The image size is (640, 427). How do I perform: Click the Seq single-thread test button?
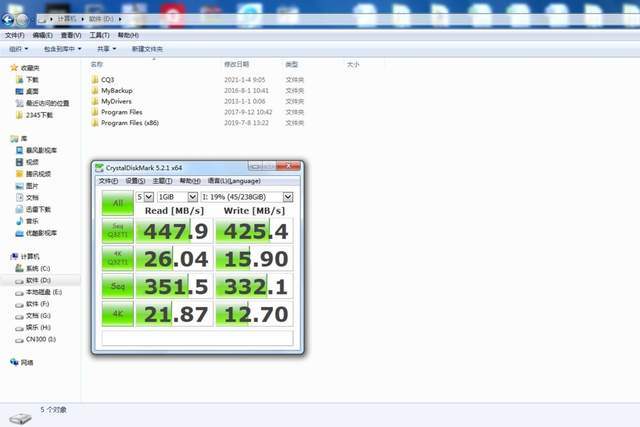[x=118, y=286]
